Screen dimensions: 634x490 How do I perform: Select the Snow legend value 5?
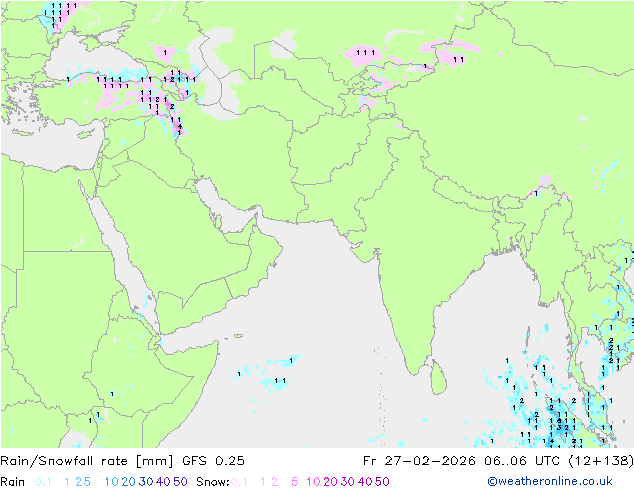[x=295, y=482]
